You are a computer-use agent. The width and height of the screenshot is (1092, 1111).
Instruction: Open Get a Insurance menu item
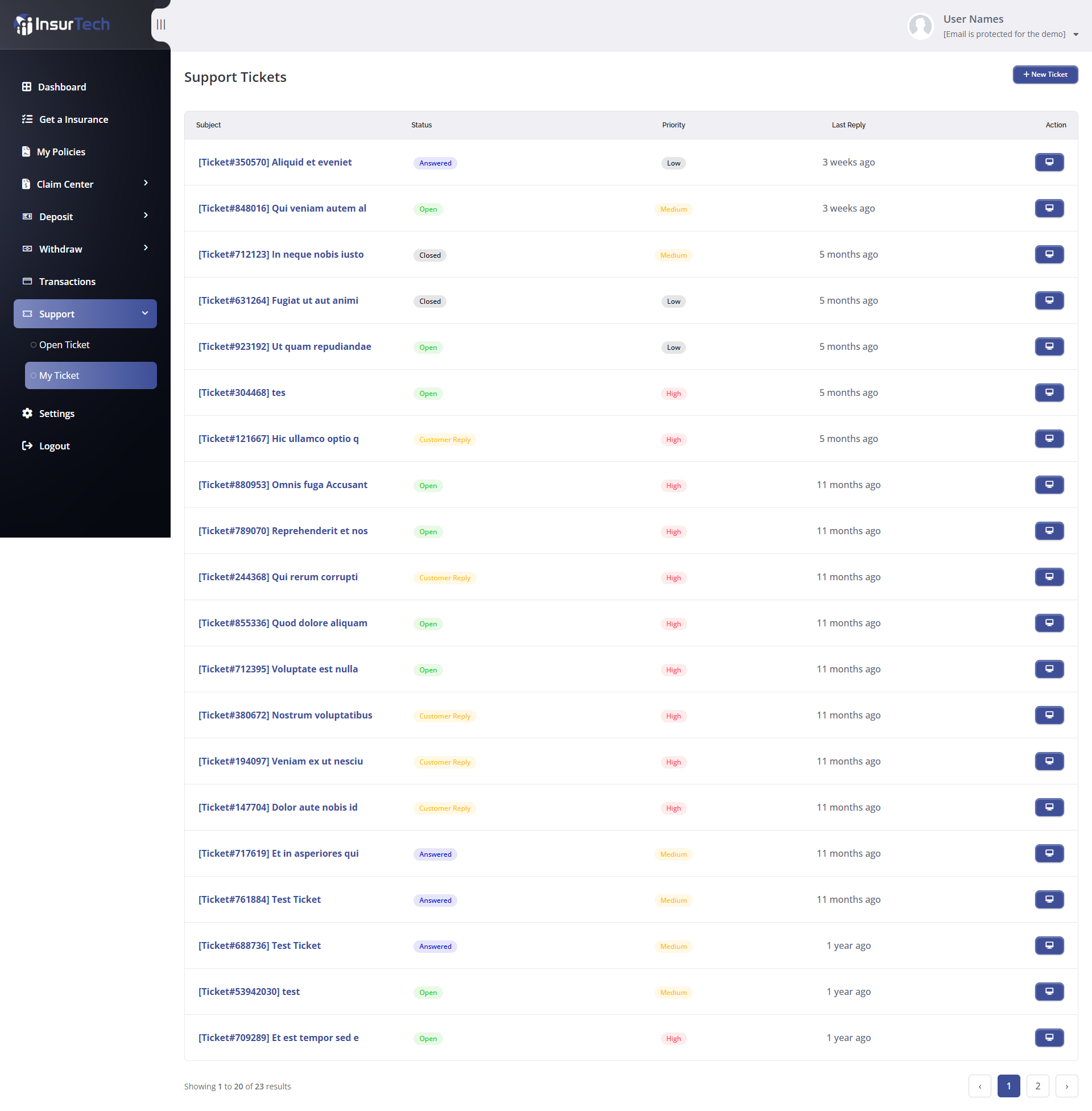point(73,119)
